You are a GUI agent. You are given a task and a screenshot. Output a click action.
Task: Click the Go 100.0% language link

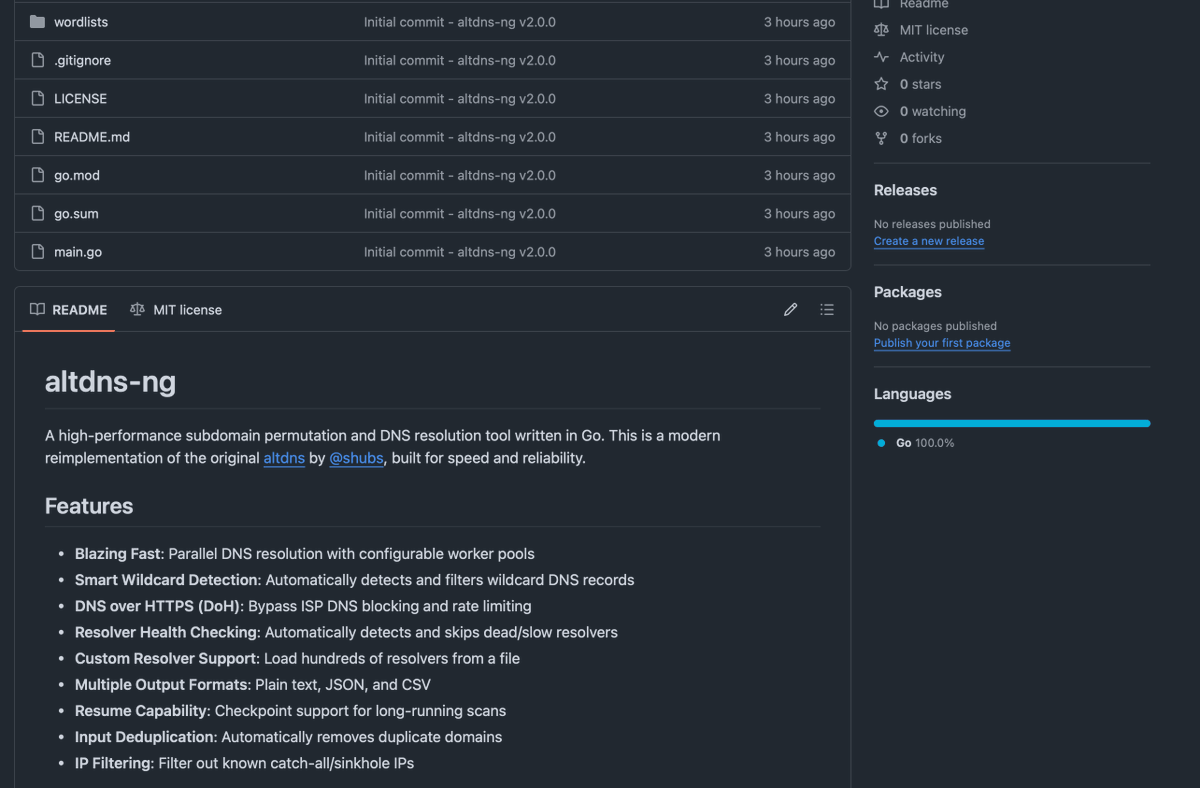[925, 443]
